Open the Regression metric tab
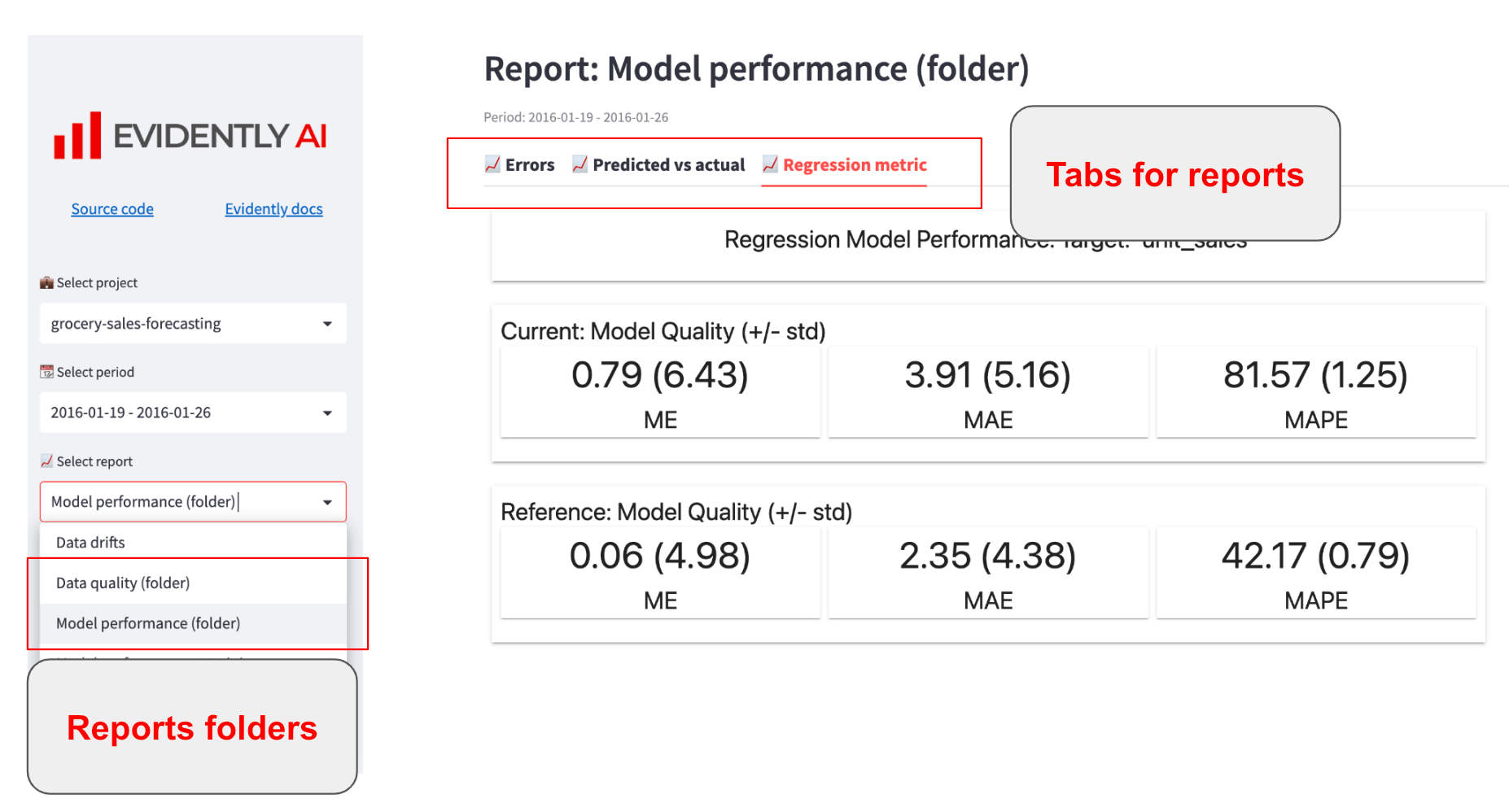Viewport: 1509px width, 812px height. (x=855, y=165)
